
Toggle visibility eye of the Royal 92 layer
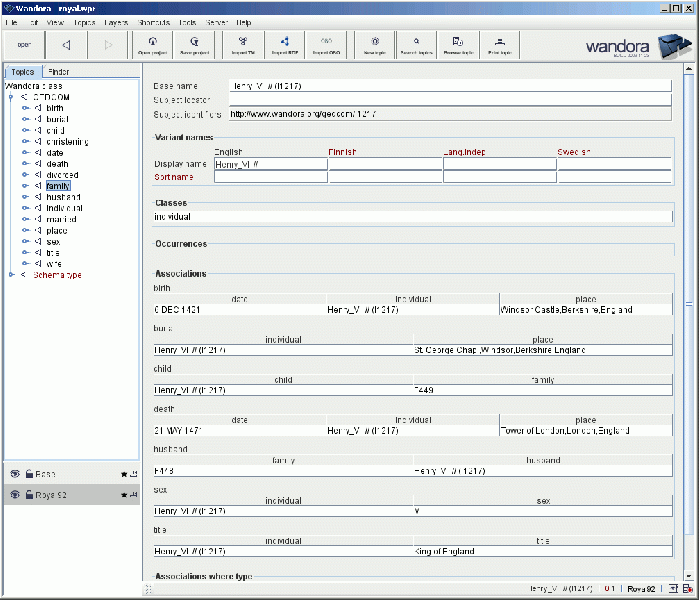click(15, 495)
